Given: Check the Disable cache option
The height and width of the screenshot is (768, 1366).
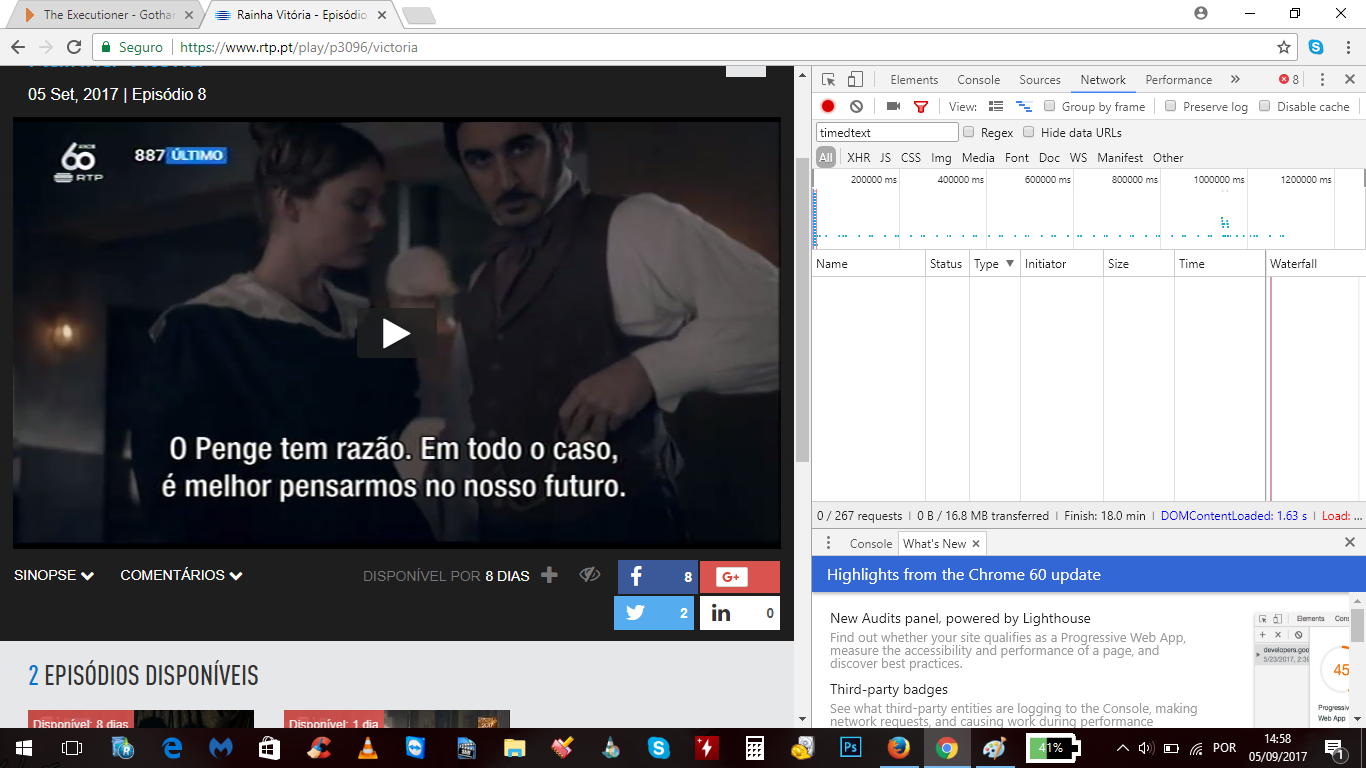Looking at the screenshot, I should (1265, 106).
